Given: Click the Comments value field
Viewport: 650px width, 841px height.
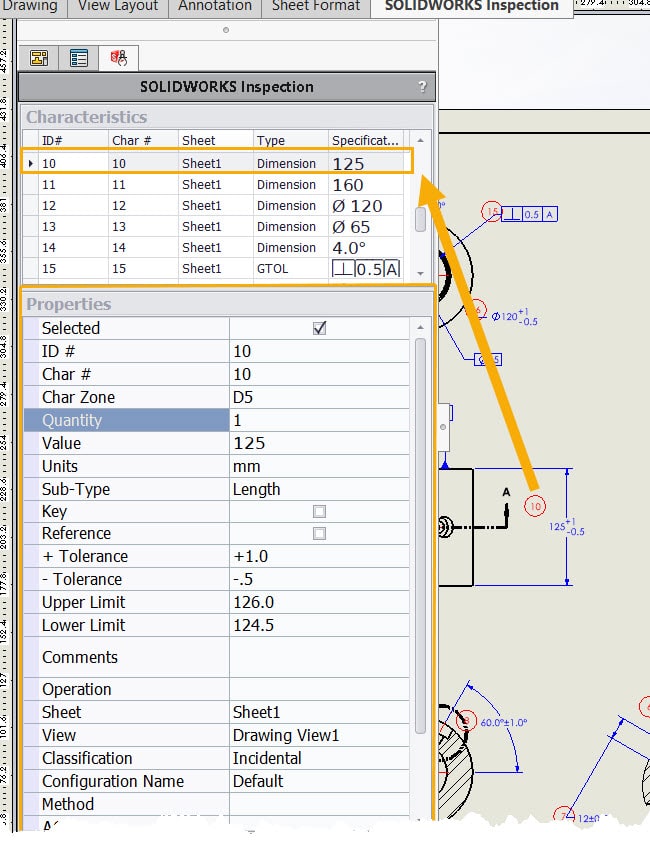Looking at the screenshot, I should click(x=320, y=658).
